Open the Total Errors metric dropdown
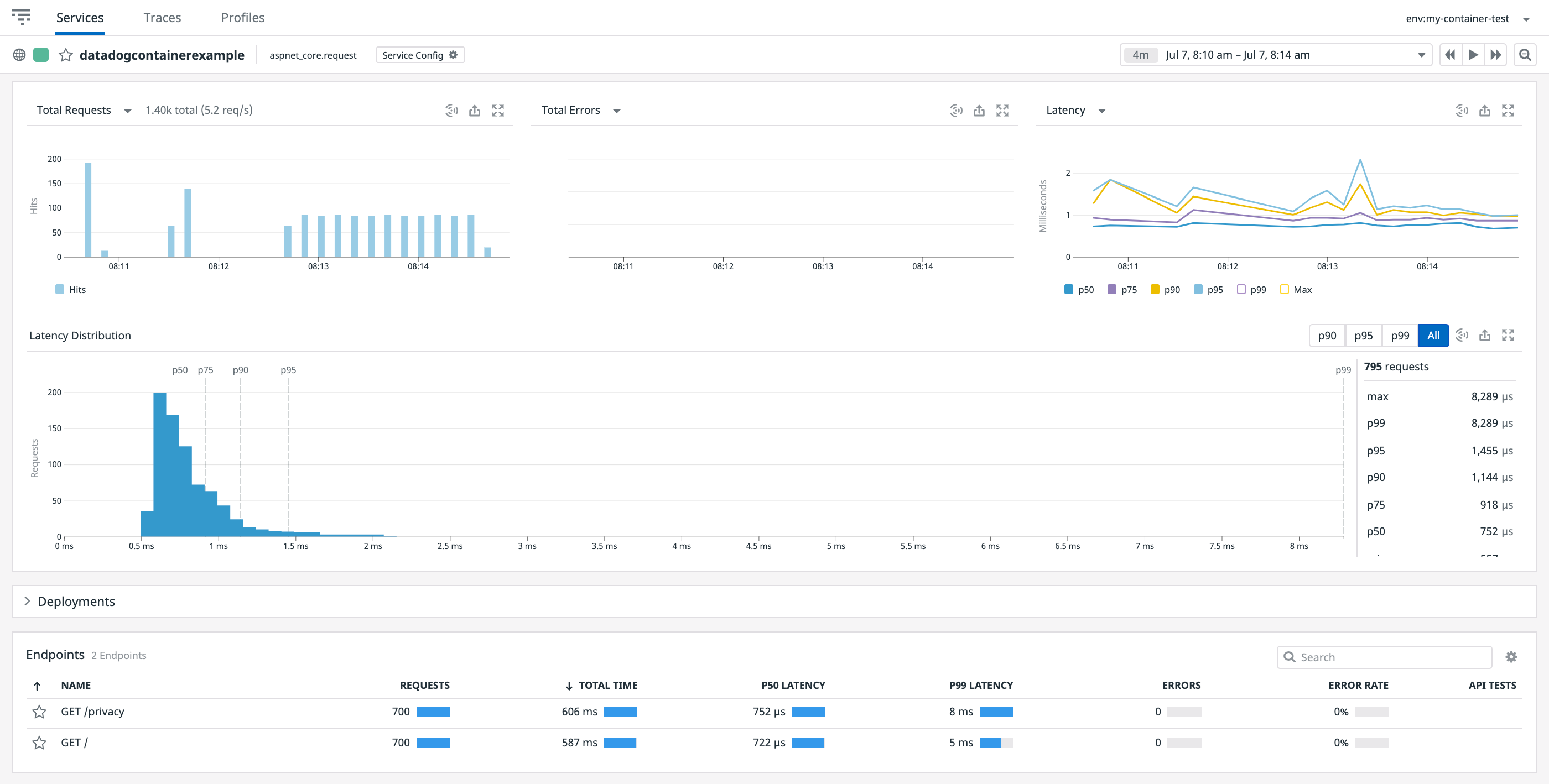 pos(617,111)
